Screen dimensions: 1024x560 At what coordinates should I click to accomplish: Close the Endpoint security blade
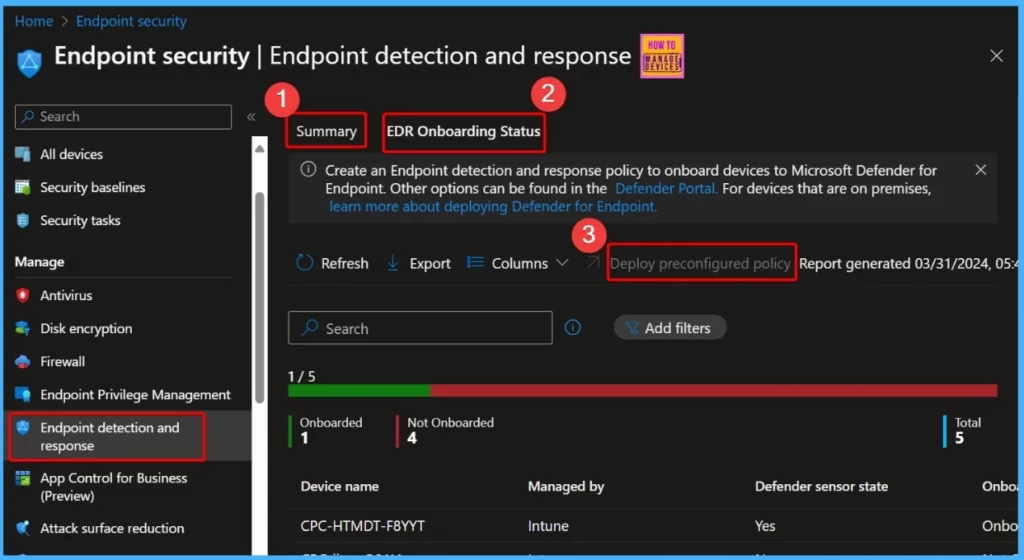997,56
